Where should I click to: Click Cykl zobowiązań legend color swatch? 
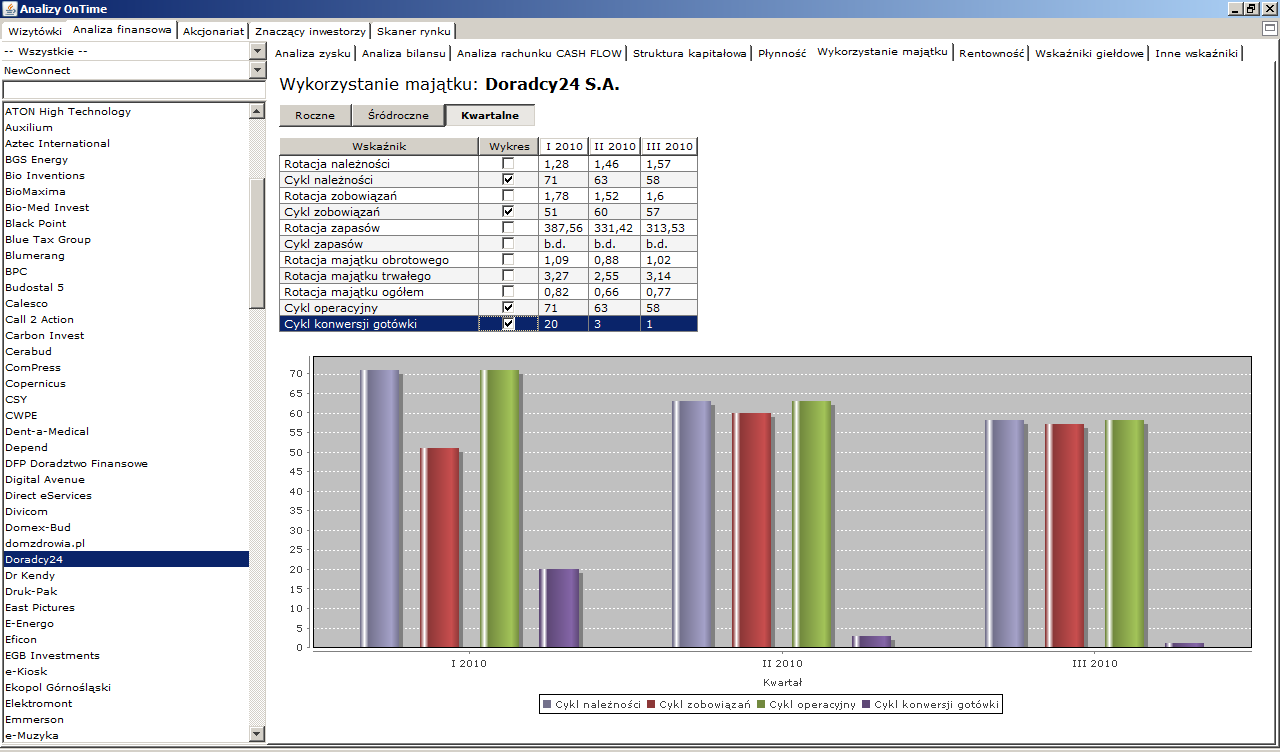pyautogui.click(x=651, y=705)
